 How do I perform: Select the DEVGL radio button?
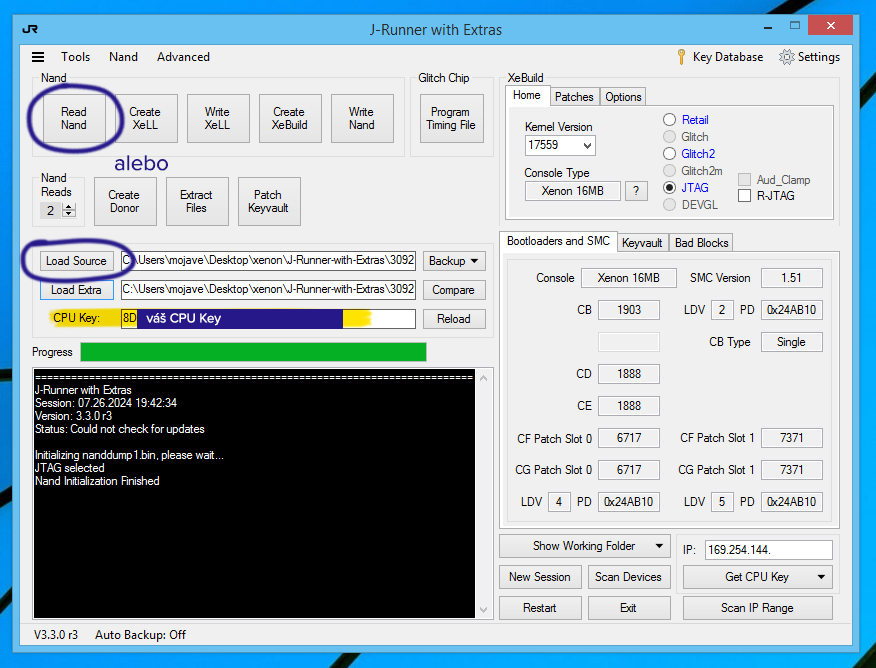coord(669,205)
